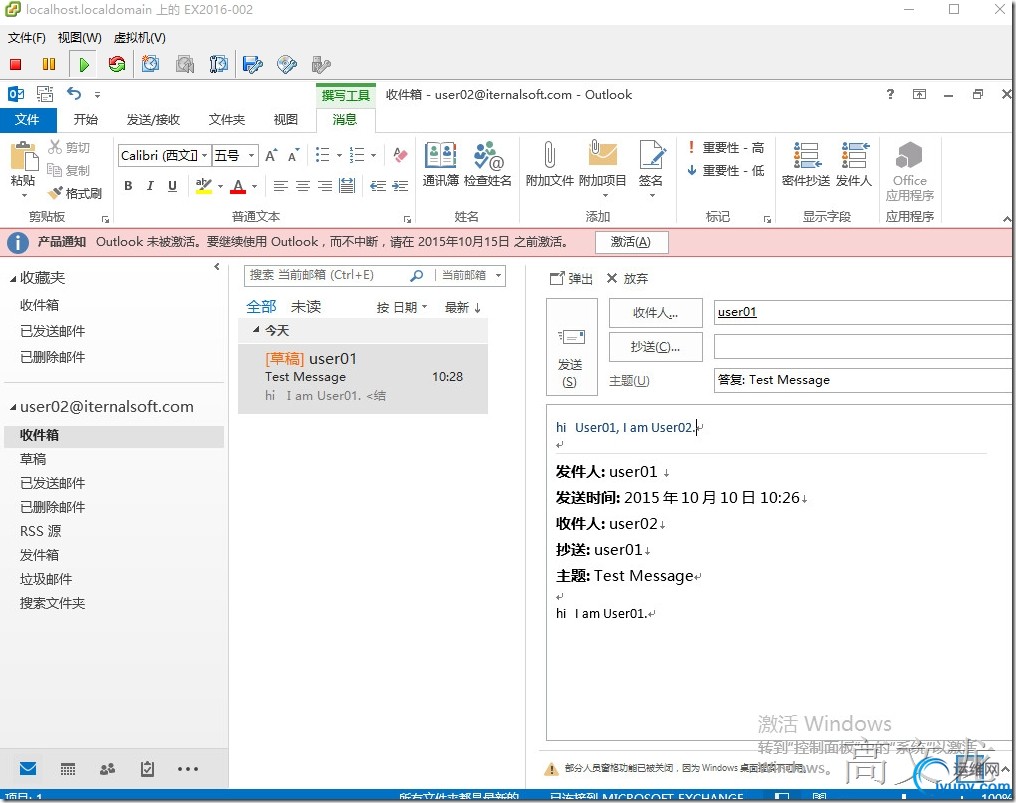Viewport: 1016px width, 803px height.
Task: Set low importance (重要性 - 低)
Action: tap(726, 170)
